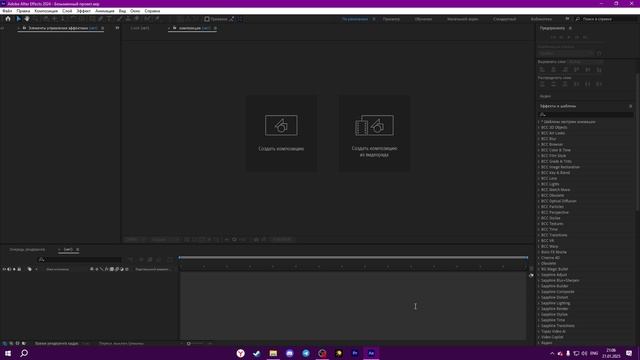Click the audio speaker column icon in the timeline
Screen dimensions: 640x360
[9, 269]
